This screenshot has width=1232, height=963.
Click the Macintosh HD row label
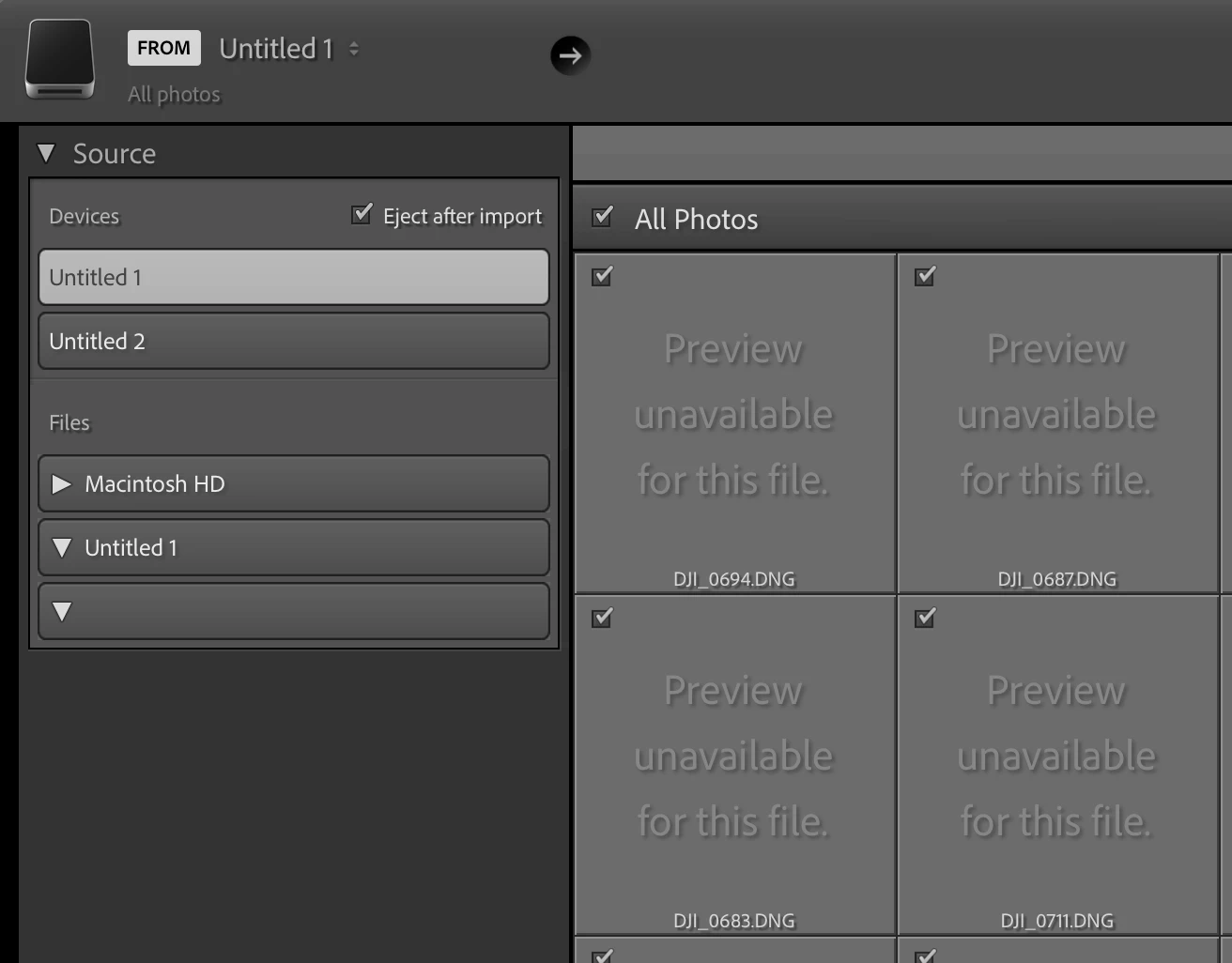point(155,484)
